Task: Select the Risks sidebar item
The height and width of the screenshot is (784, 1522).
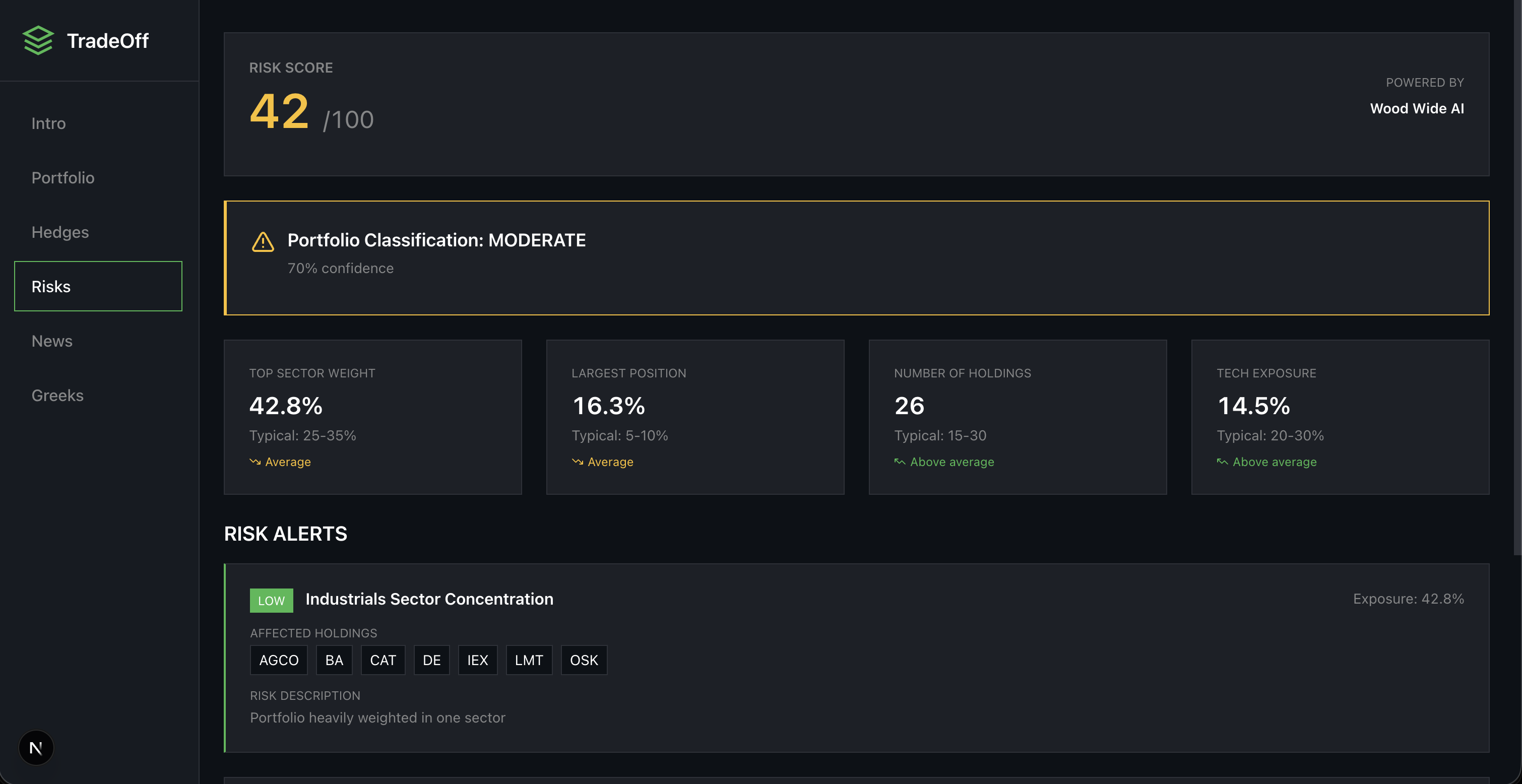Action: click(x=98, y=287)
